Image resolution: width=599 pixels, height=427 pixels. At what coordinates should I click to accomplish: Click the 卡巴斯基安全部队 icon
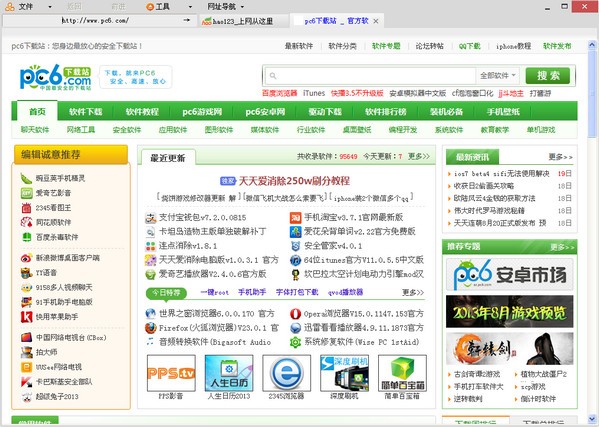point(26,382)
